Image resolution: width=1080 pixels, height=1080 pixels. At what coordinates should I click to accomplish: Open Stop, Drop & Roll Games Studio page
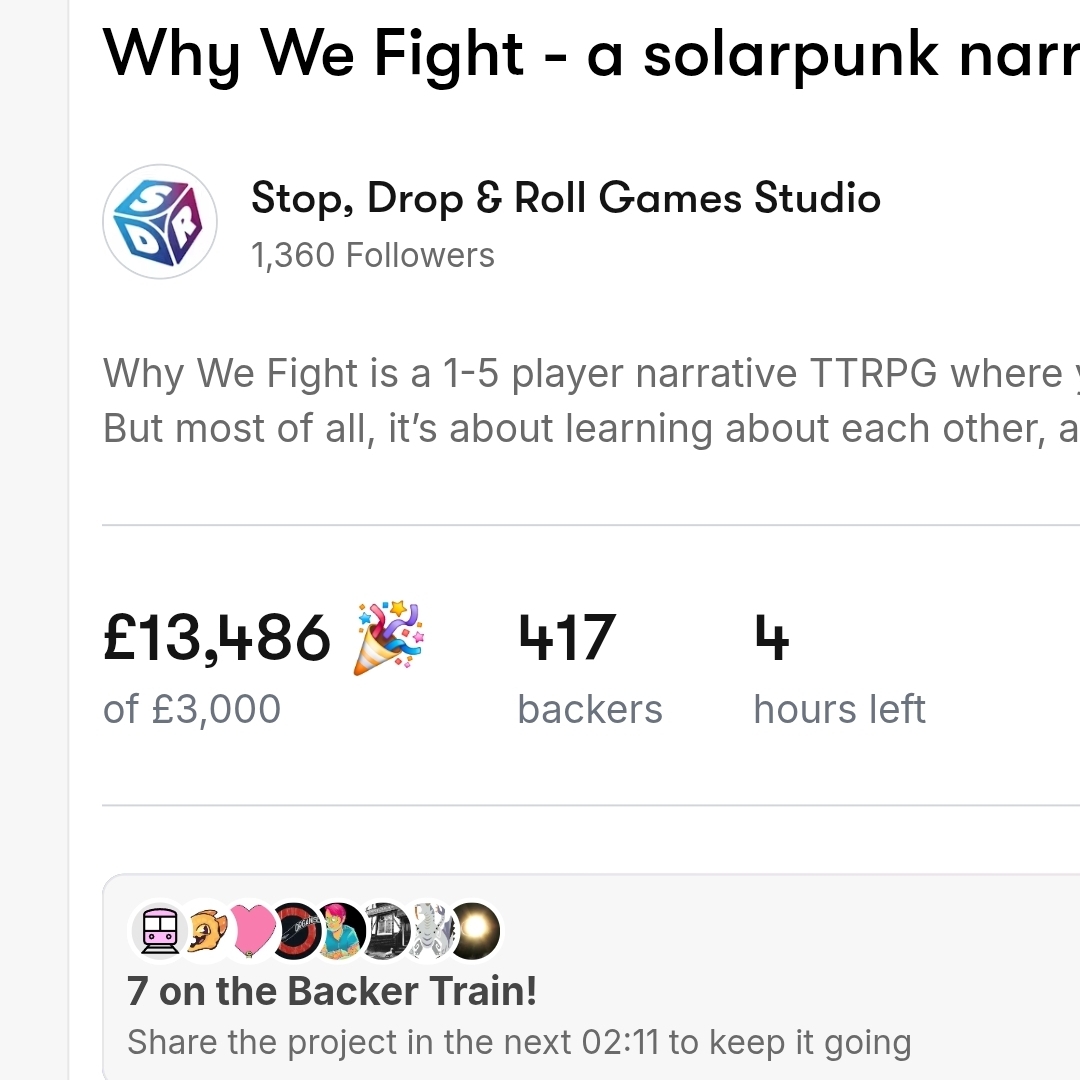pos(565,198)
